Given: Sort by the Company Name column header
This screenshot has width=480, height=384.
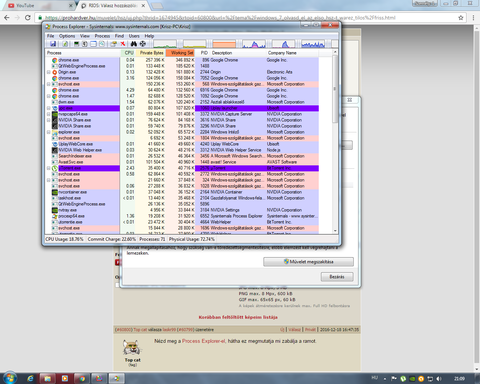Looking at the screenshot, I should [292, 53].
